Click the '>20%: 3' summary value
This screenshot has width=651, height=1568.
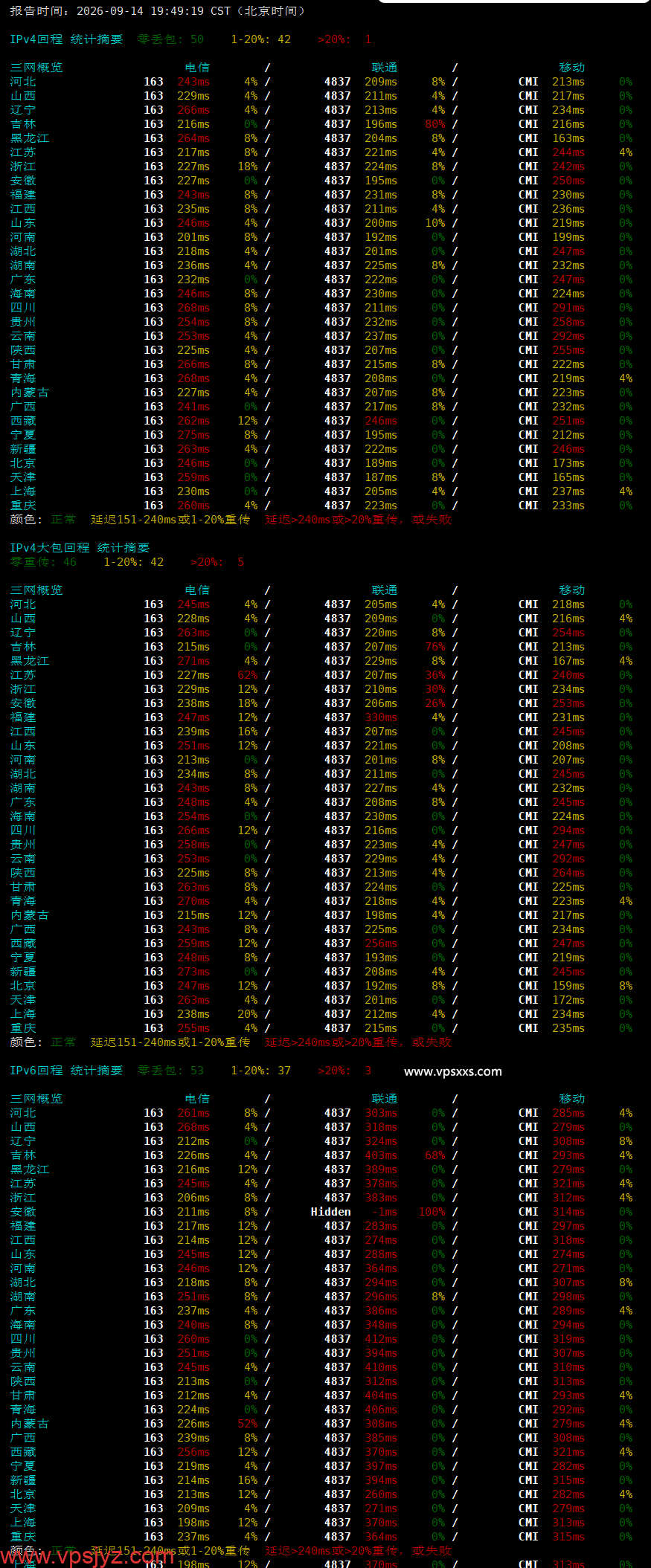344,1071
